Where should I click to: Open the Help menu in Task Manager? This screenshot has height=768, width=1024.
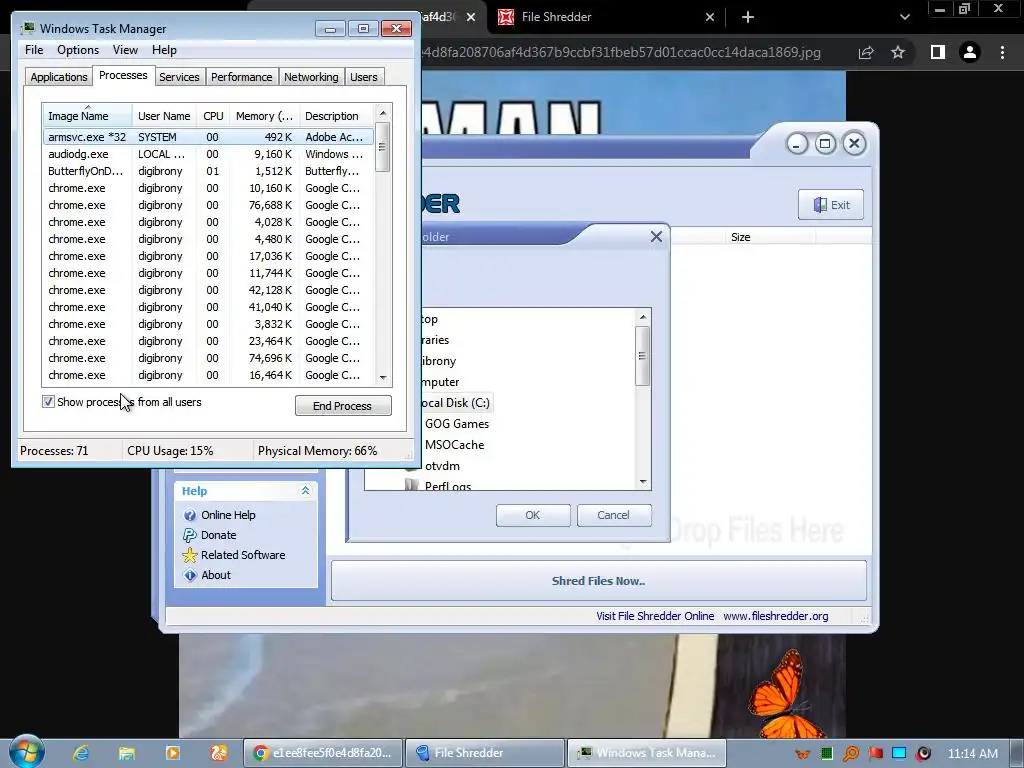pos(164,50)
